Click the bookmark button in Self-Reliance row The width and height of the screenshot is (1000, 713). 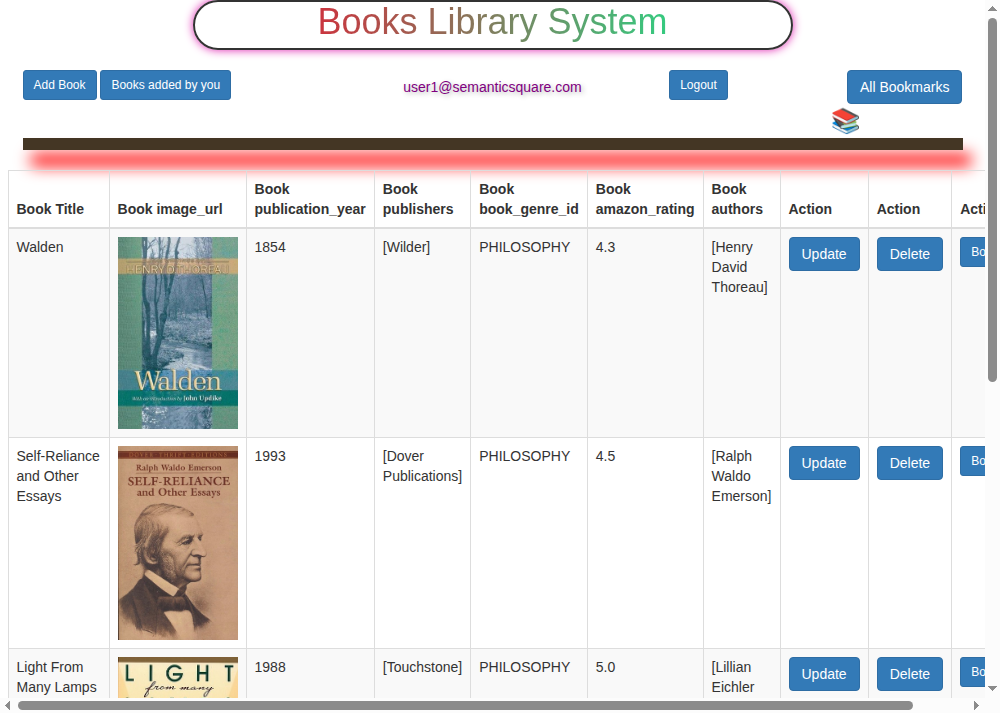[x=973, y=461]
